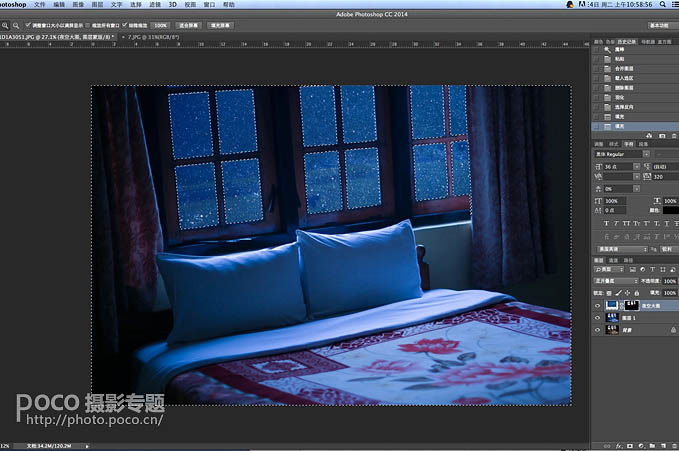This screenshot has width=679, height=451.
Task: Toggle 调整窗口大小以满屏显示 checkbox
Action: pyautogui.click(x=28, y=26)
